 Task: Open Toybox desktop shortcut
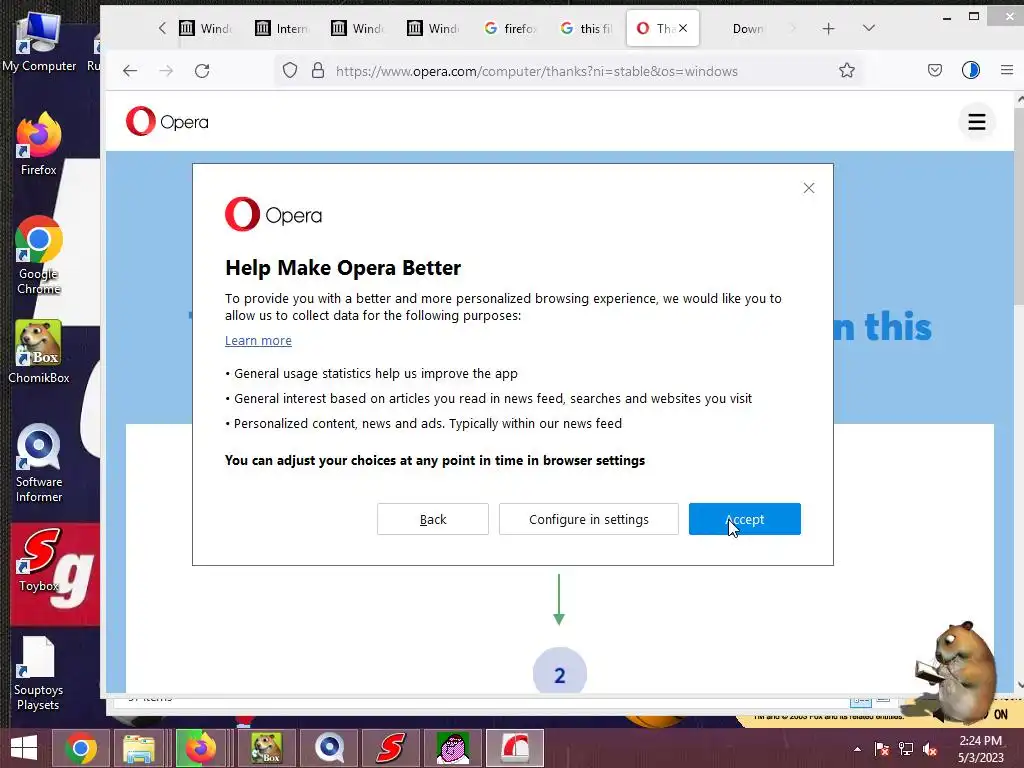click(39, 560)
